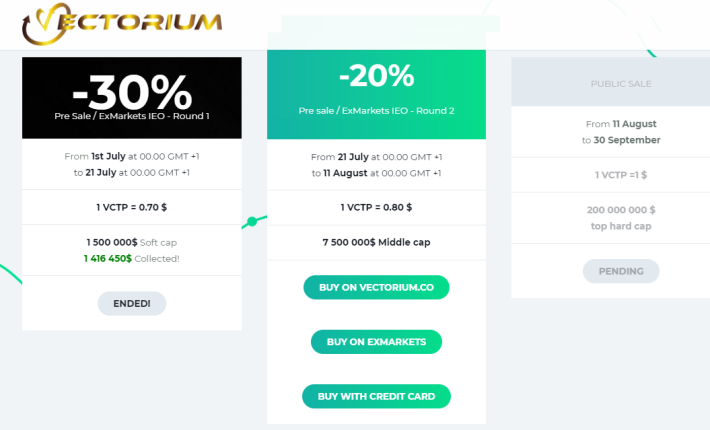Image resolution: width=710 pixels, height=430 pixels.
Task: Click the Buy on Vectorium.co button
Action: click(x=376, y=287)
